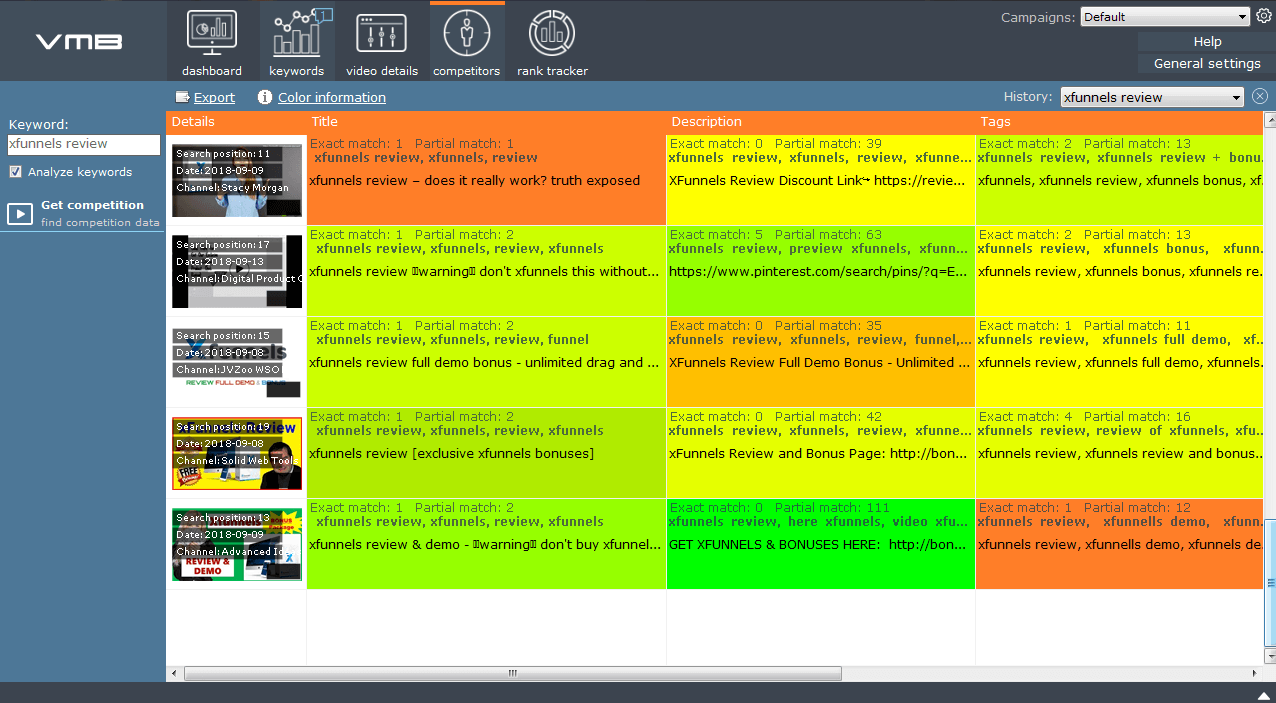Click the bottom-right expand arrow icon
The width and height of the screenshot is (1276, 703).
coord(1264,695)
